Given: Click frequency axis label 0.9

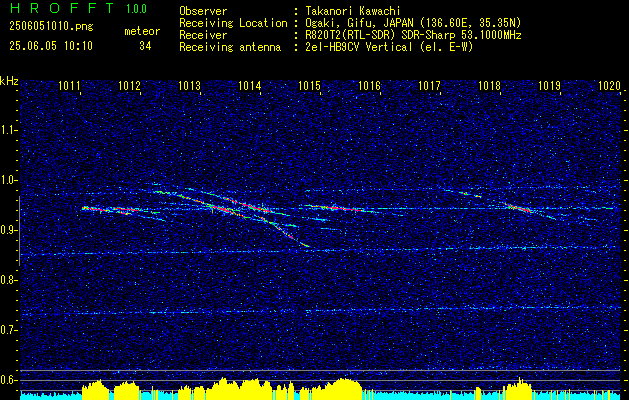Looking at the screenshot, I should [x=9, y=230].
